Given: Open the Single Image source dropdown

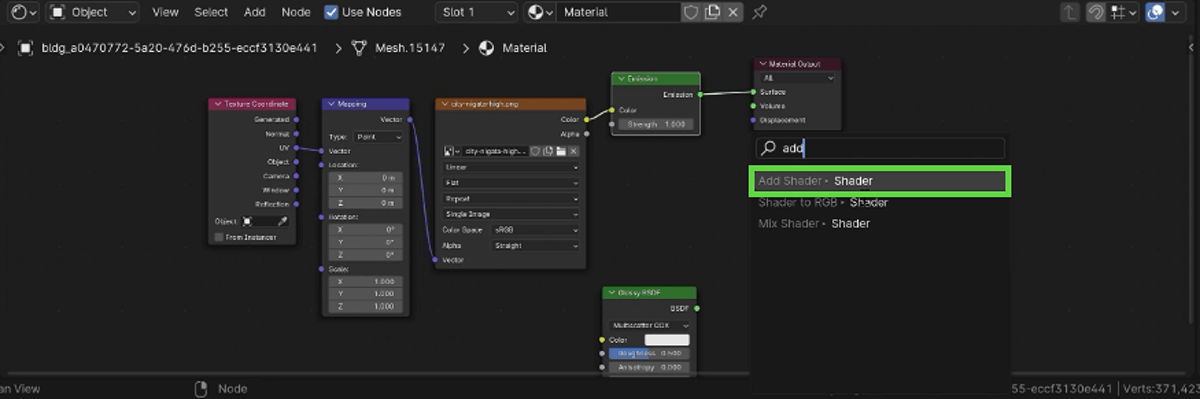Looking at the screenshot, I should pos(511,214).
